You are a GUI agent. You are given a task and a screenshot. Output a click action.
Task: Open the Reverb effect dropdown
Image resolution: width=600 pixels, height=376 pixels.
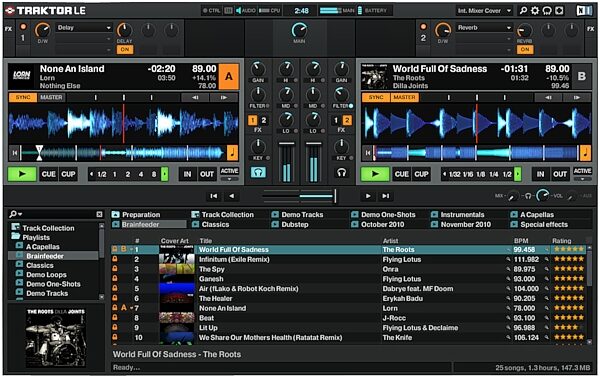[484, 28]
